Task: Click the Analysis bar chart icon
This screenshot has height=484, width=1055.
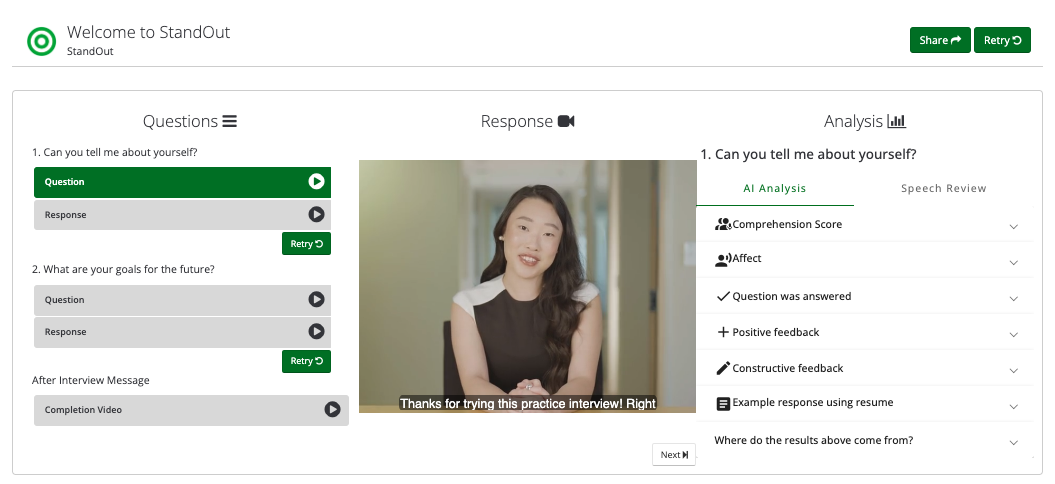Action: pos(896,121)
